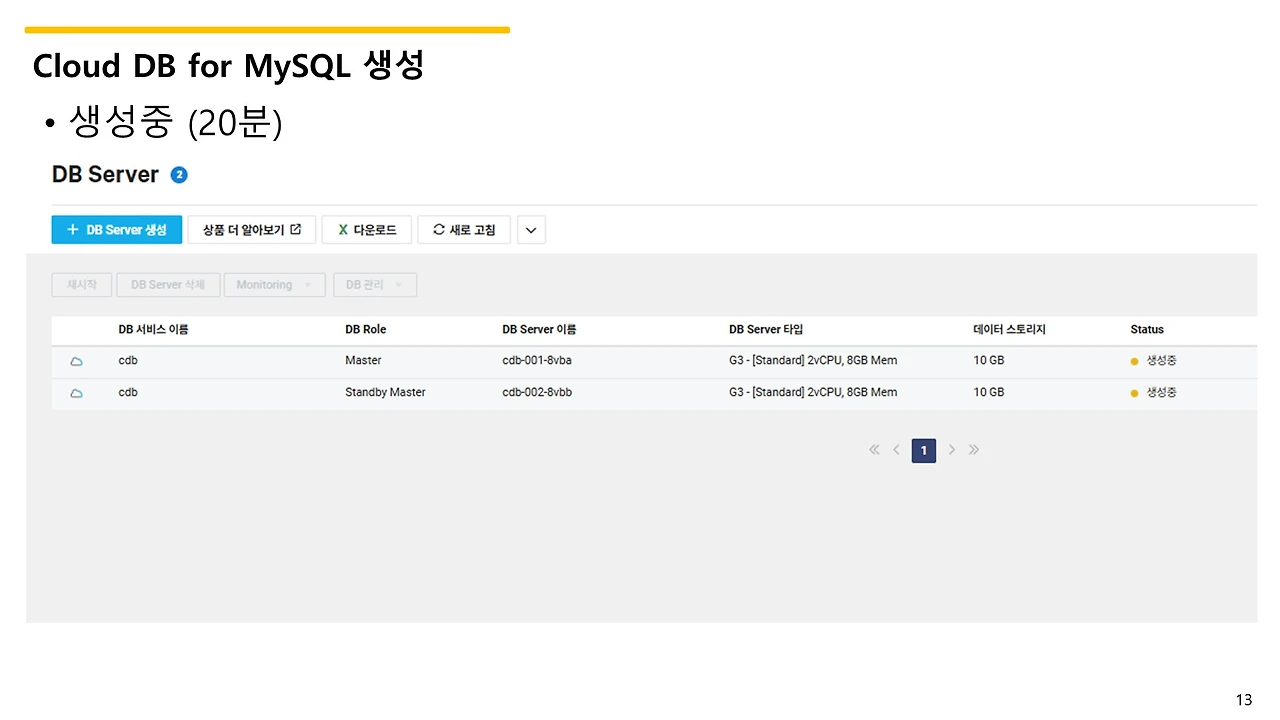Click server name cdb-002-8vbb
Screen dimensions: 1280x720
click(x=537, y=393)
